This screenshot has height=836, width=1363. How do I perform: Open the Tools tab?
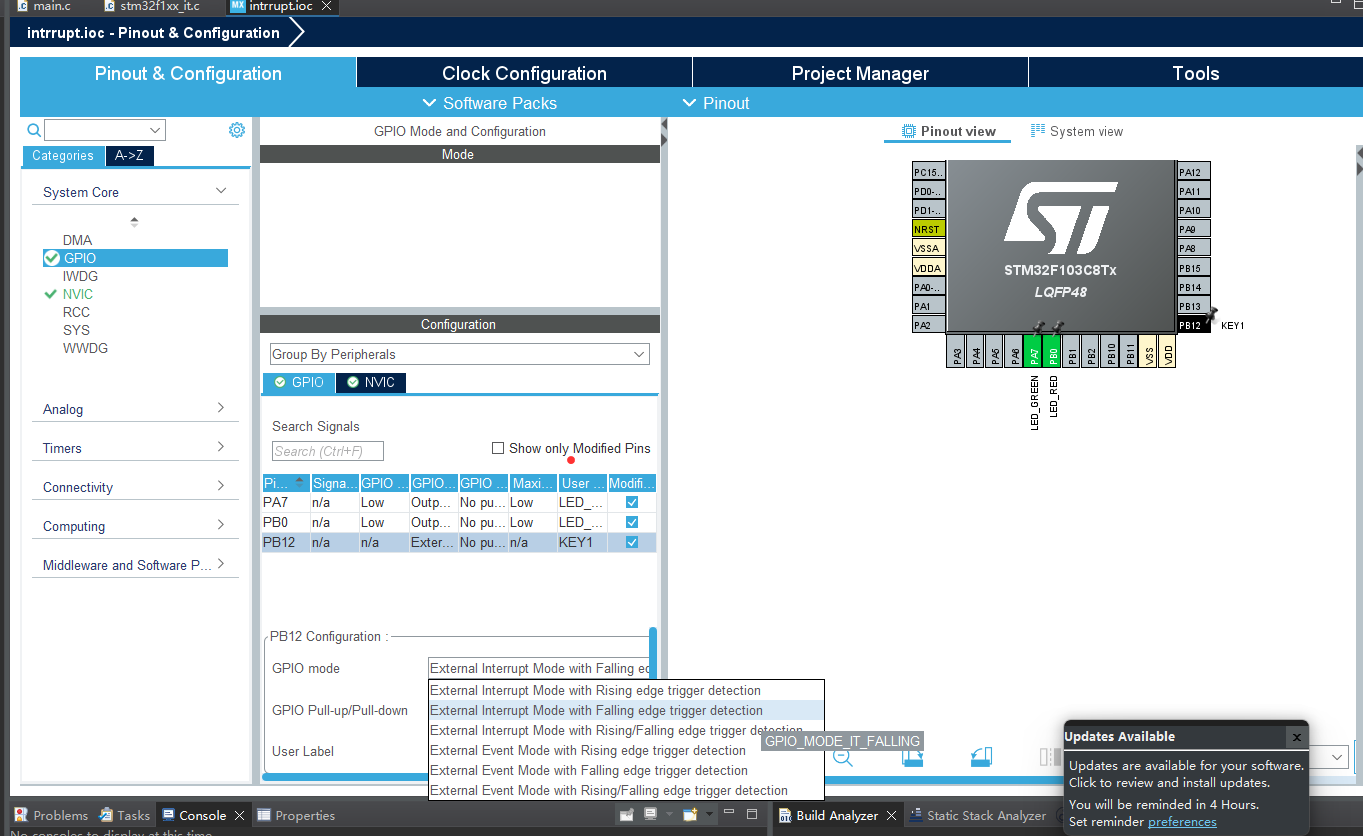click(1196, 73)
